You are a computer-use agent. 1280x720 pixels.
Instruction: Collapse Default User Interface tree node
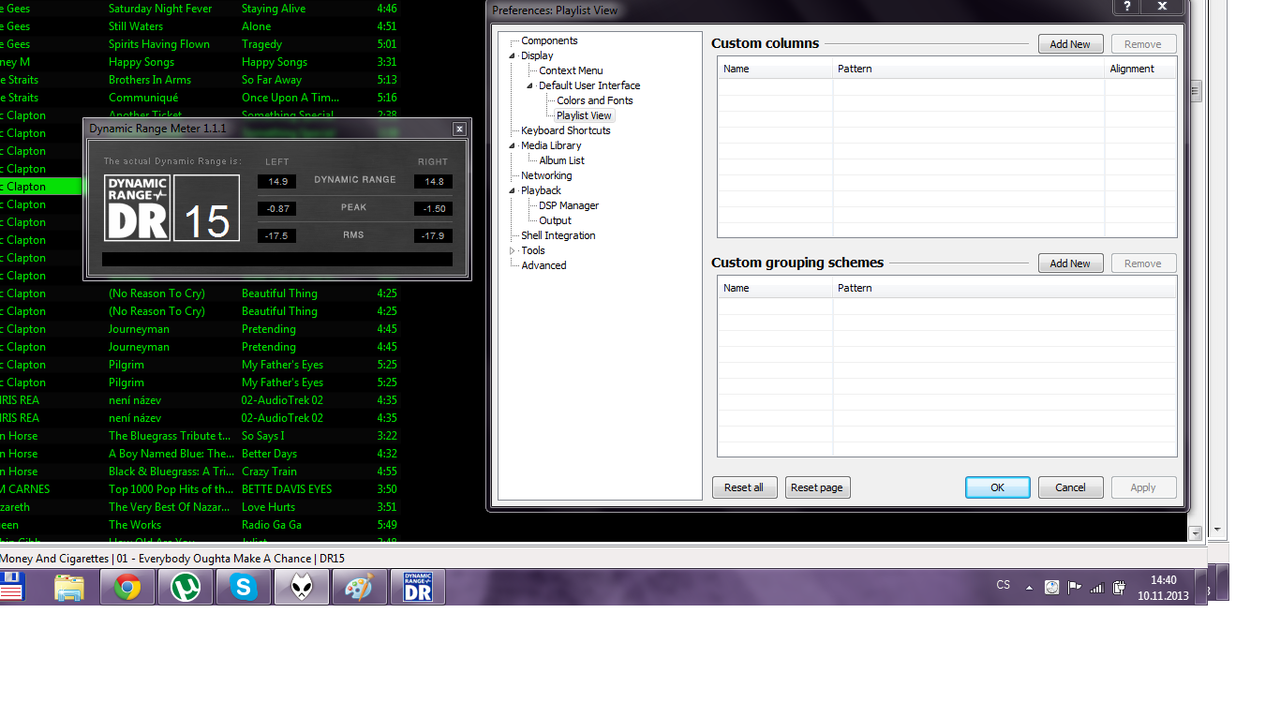coord(530,86)
